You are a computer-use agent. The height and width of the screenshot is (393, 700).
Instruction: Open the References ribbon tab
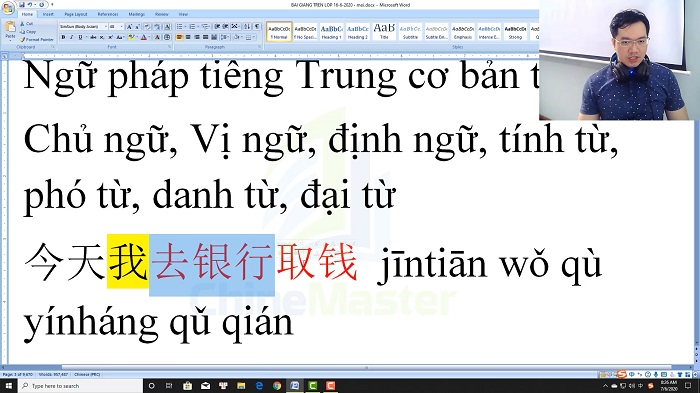[x=108, y=14]
